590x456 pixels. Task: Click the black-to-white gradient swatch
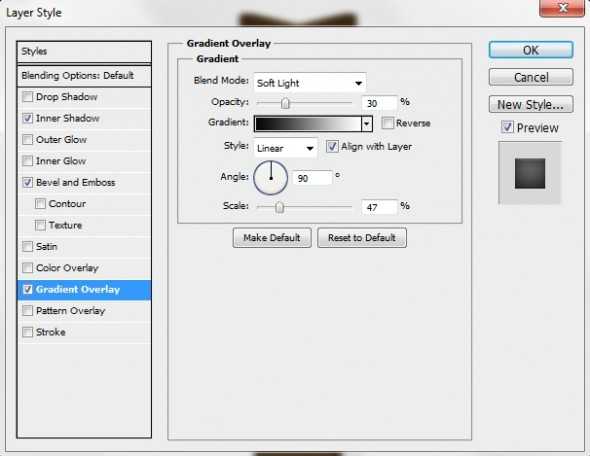click(x=308, y=123)
